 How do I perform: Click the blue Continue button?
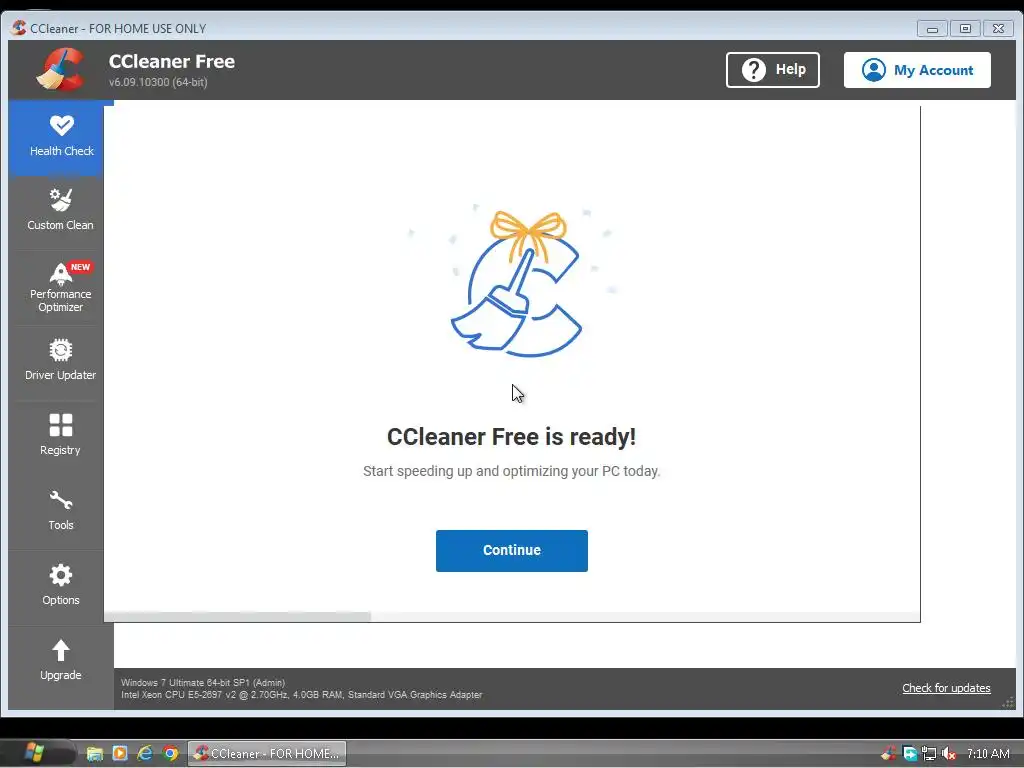tap(511, 551)
